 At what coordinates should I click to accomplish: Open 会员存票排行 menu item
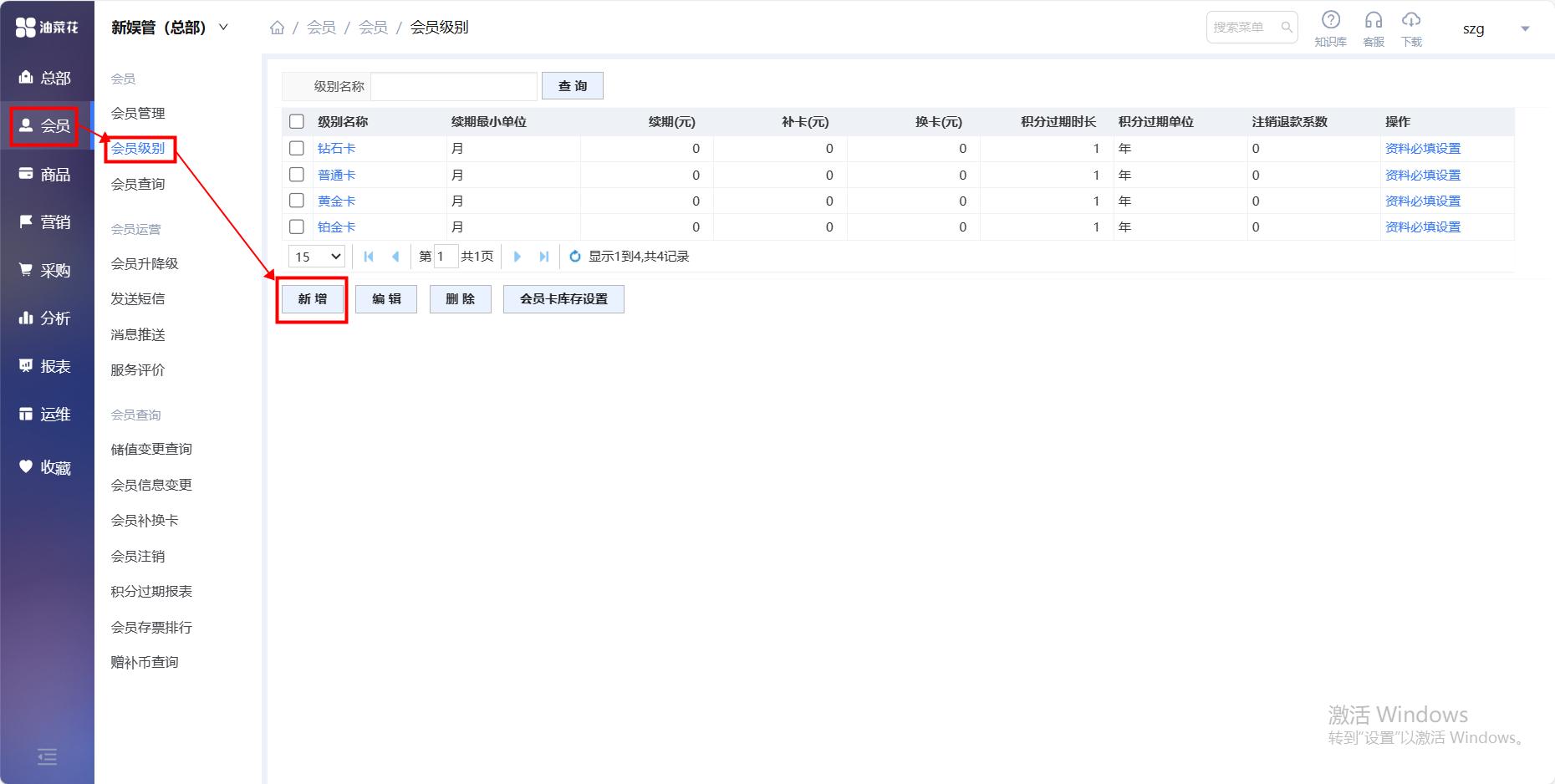[x=151, y=627]
